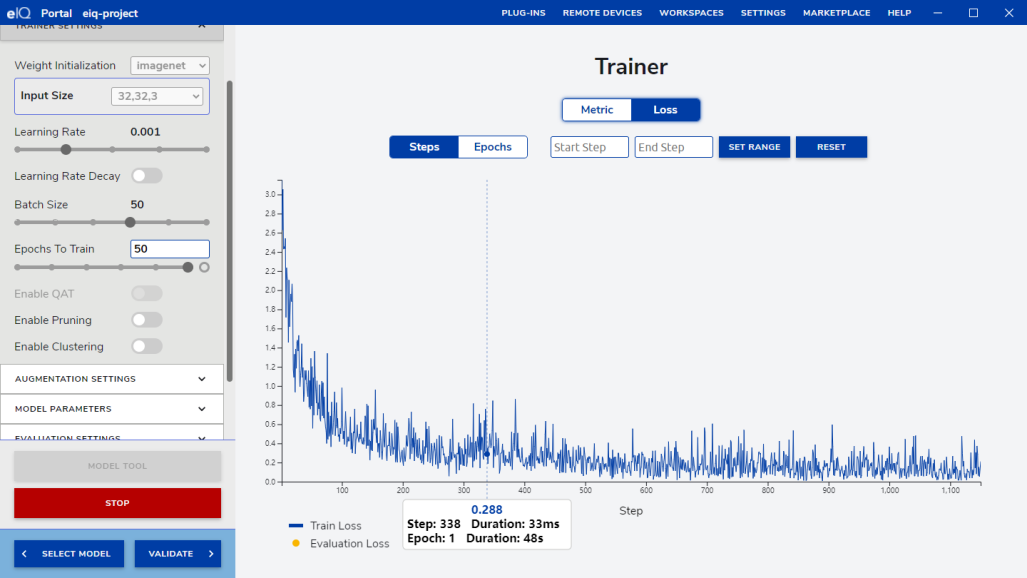Viewport: 1027px width, 578px height.
Task: Open Weight Initialization dropdown
Action: (x=170, y=66)
